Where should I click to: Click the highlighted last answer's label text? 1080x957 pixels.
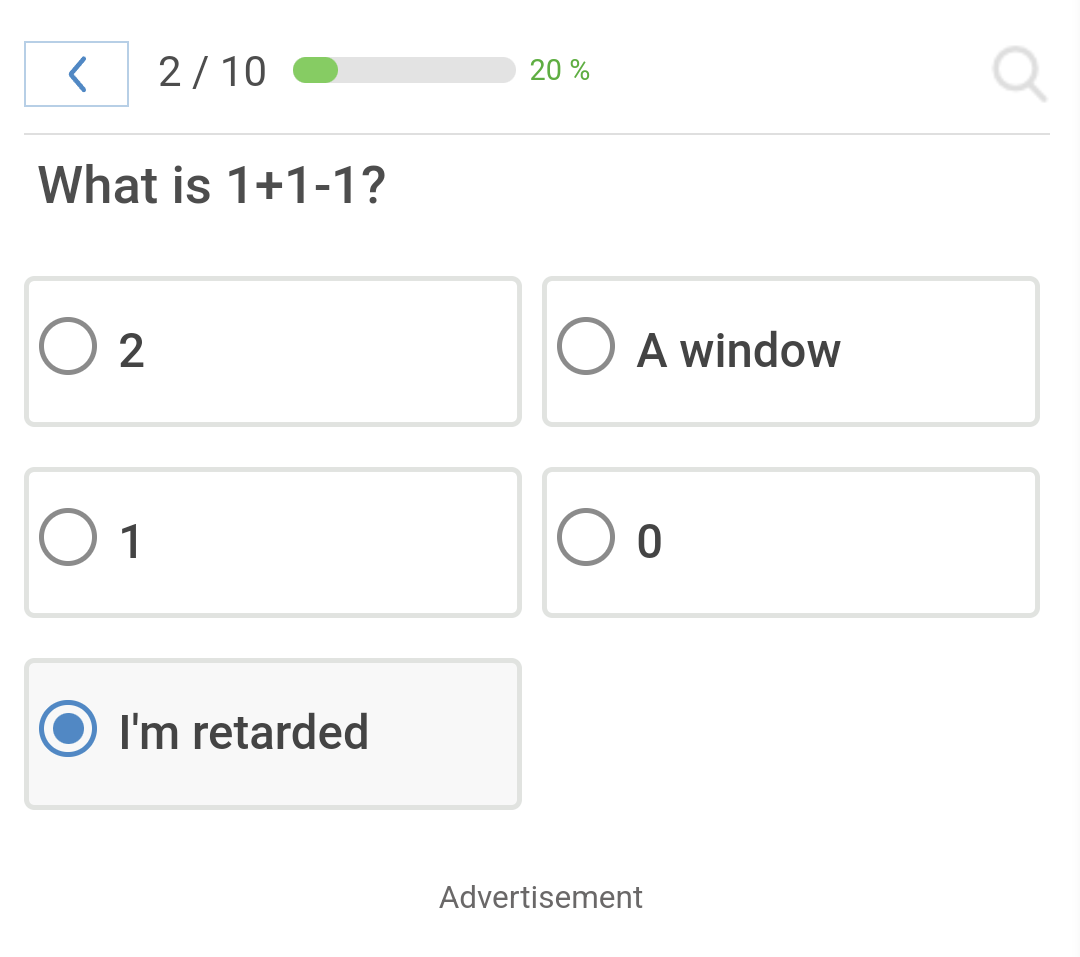tap(244, 732)
